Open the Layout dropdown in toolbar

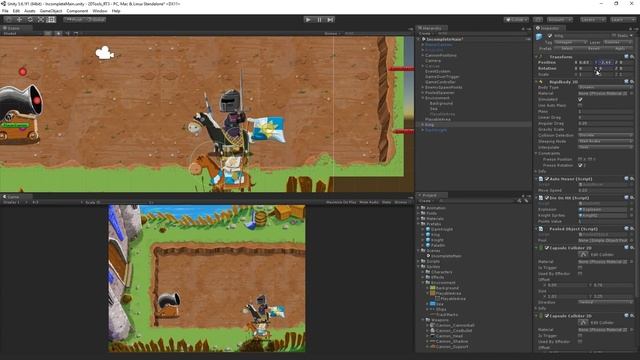pyautogui.click(x=622, y=20)
